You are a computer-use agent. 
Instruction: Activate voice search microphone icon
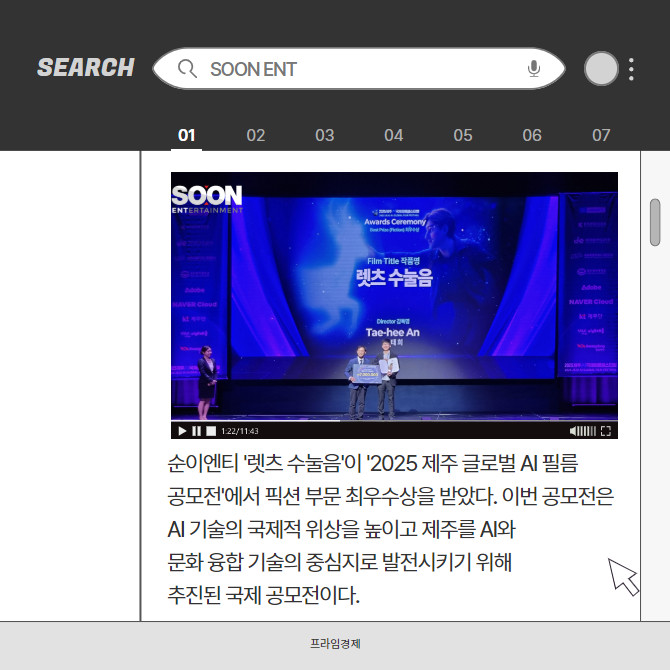[534, 69]
